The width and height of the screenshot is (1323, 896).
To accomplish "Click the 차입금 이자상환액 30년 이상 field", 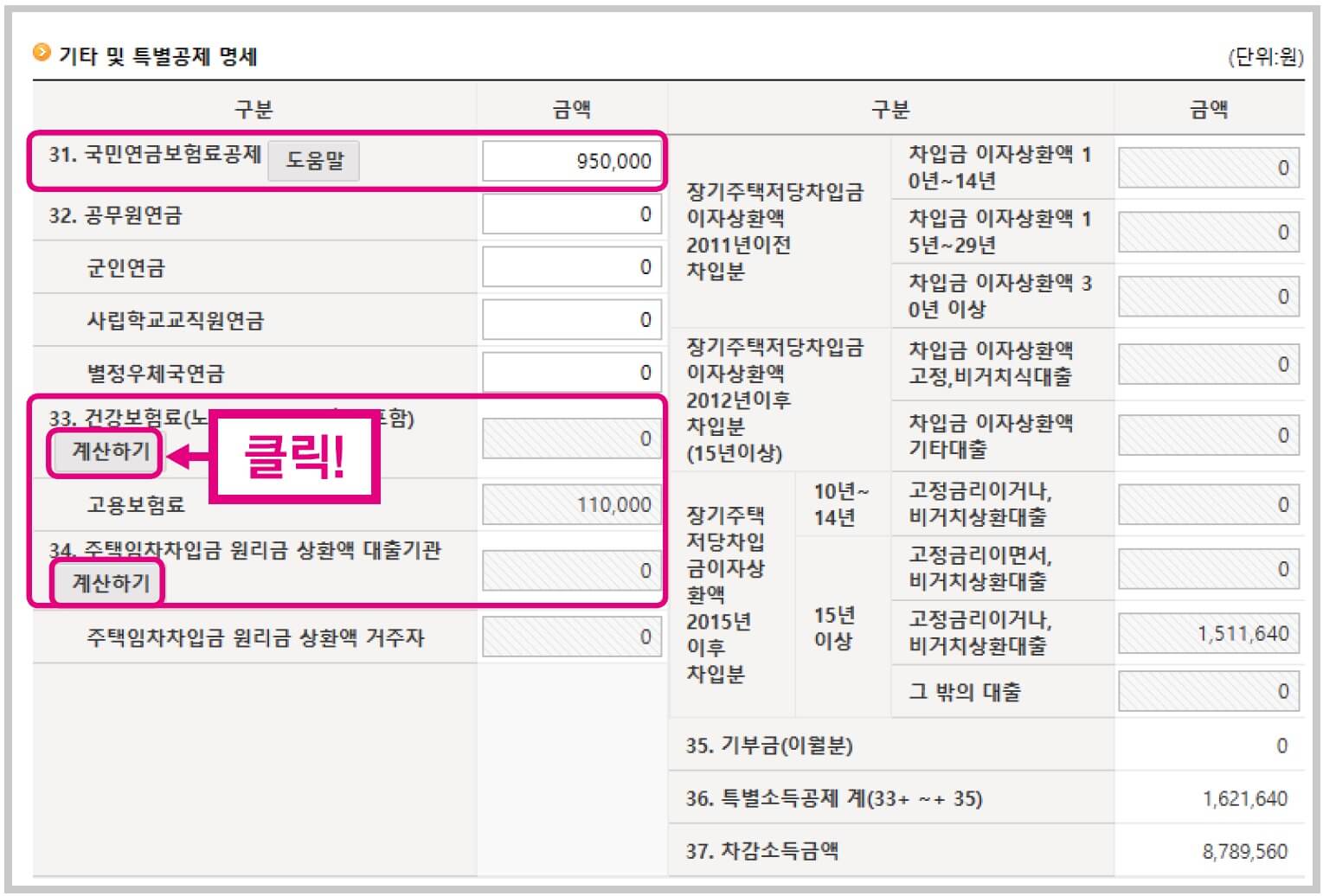I will (x=1206, y=297).
